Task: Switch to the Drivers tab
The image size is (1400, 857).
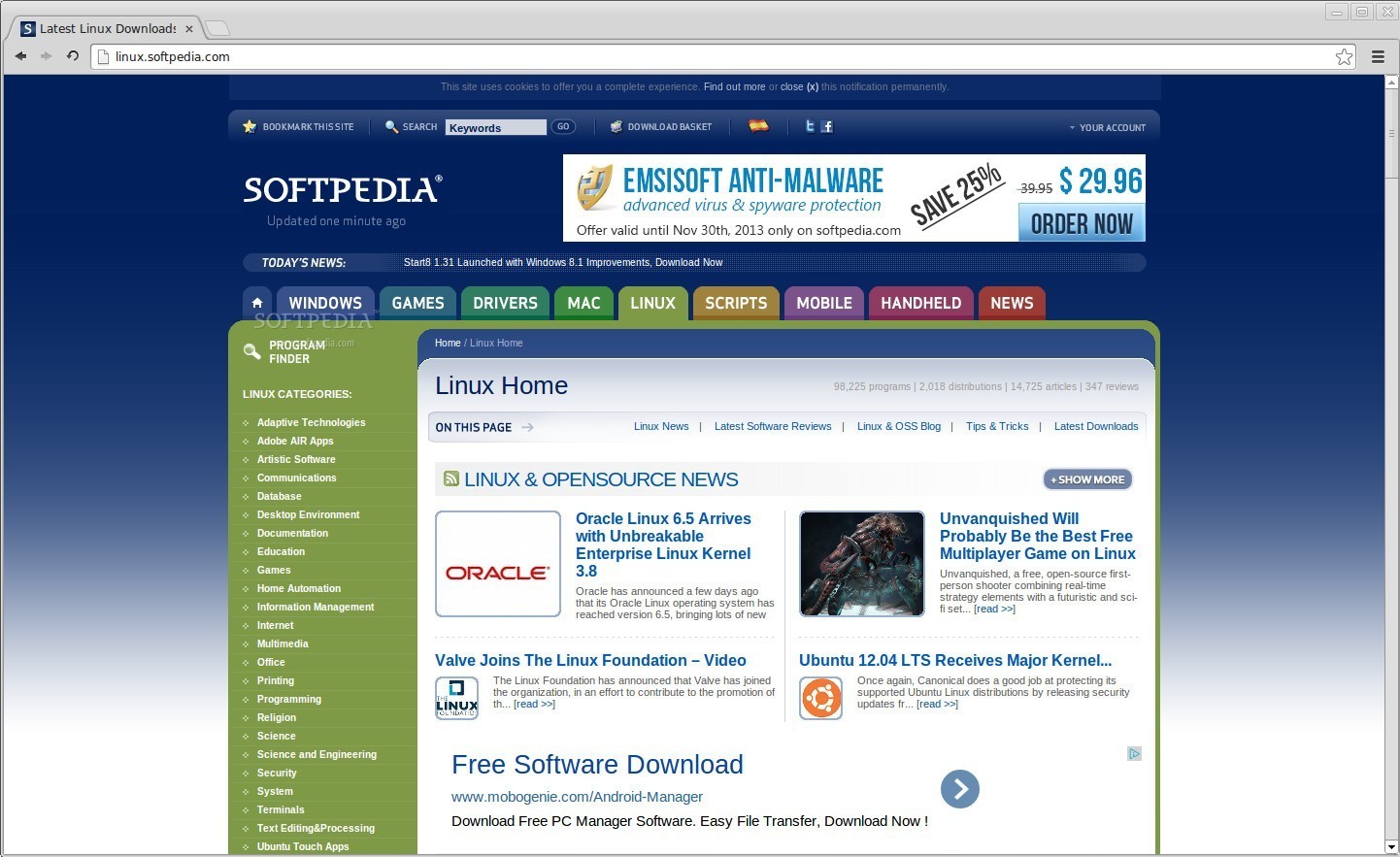Action: pyautogui.click(x=505, y=303)
